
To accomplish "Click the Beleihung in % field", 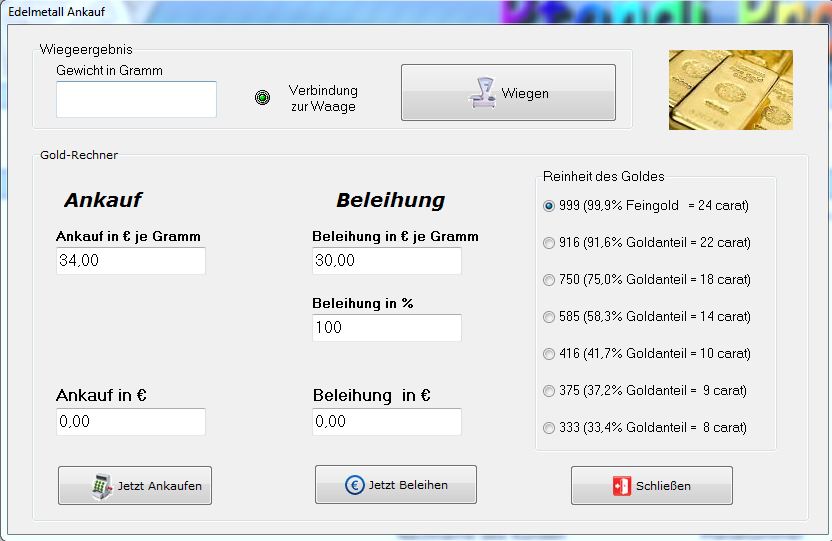I will pos(387,328).
